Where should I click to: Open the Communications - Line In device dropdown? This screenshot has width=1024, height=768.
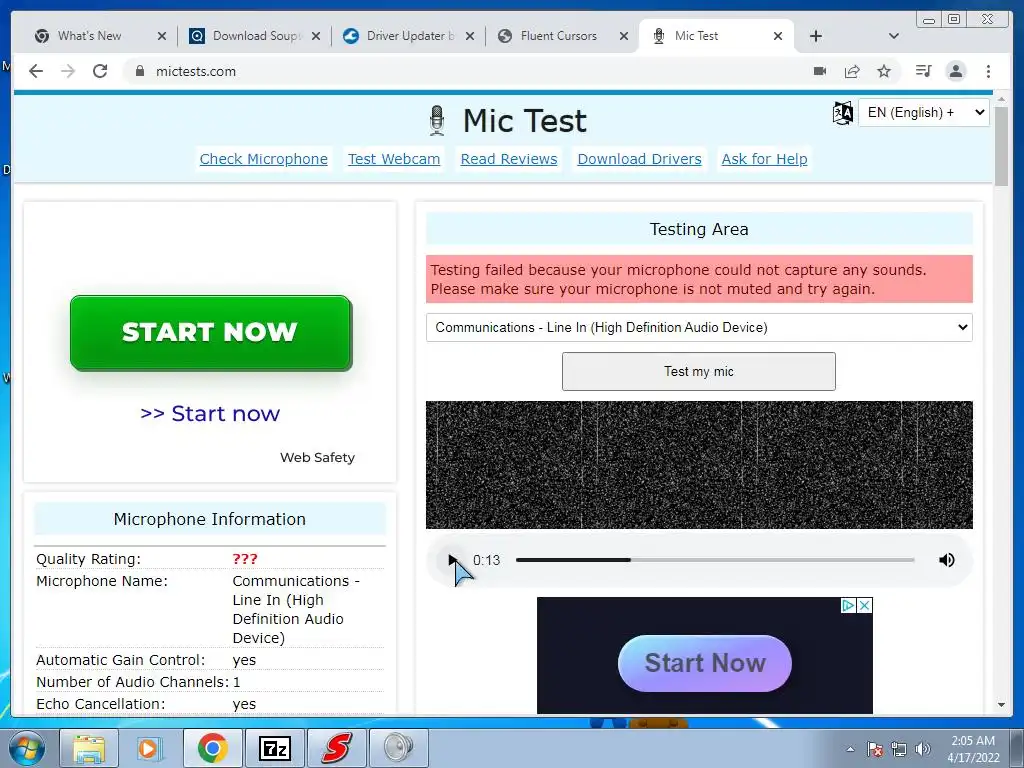[699, 327]
